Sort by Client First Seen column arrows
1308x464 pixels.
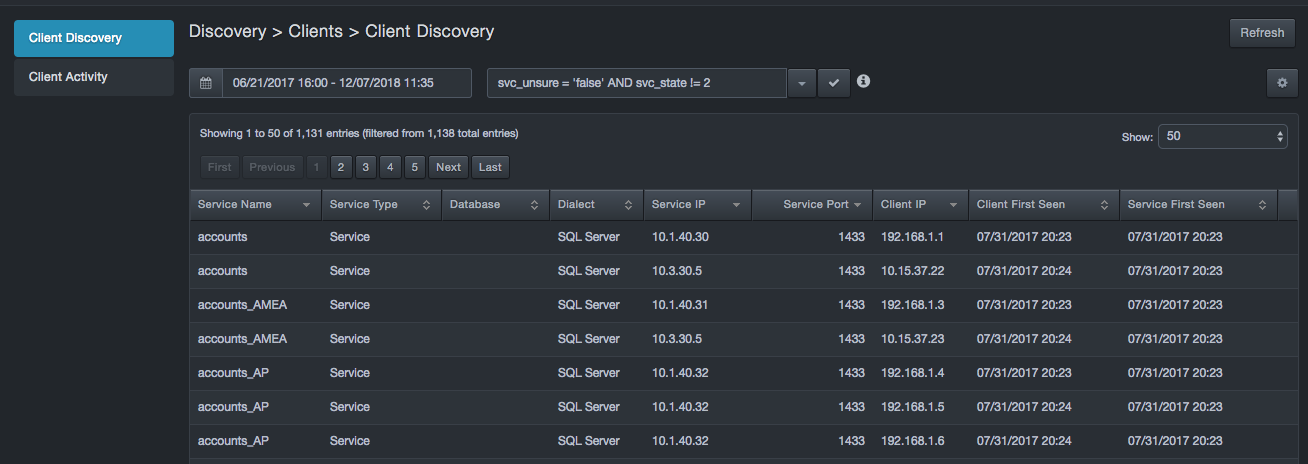coord(1104,205)
